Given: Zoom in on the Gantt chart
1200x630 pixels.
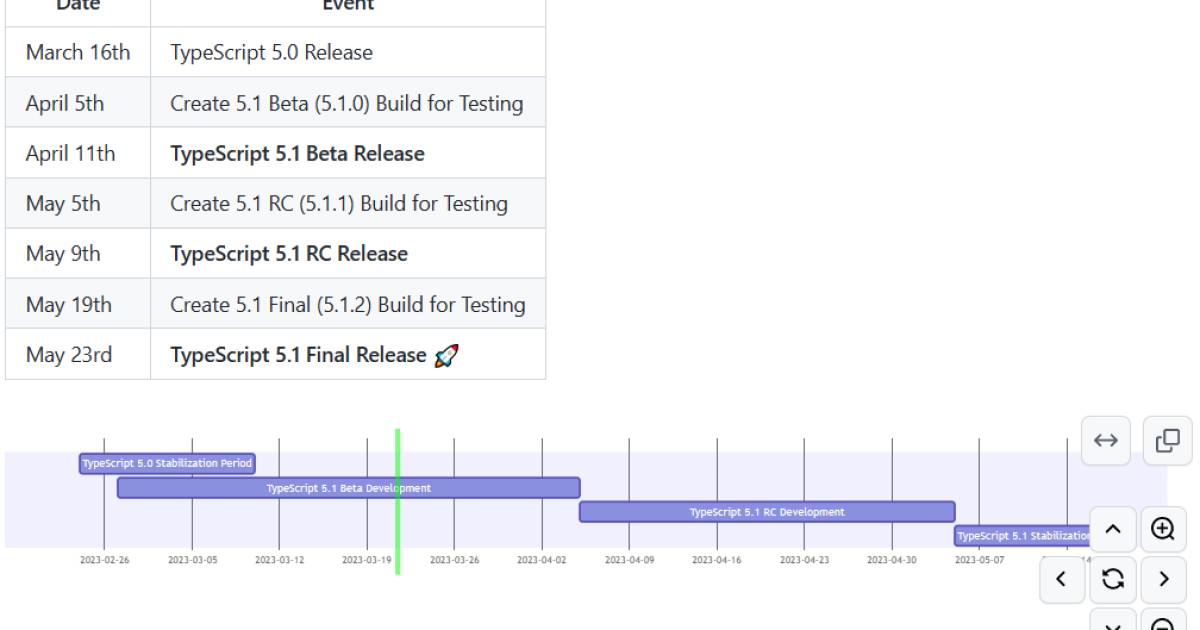Looking at the screenshot, I should click(x=1163, y=529).
